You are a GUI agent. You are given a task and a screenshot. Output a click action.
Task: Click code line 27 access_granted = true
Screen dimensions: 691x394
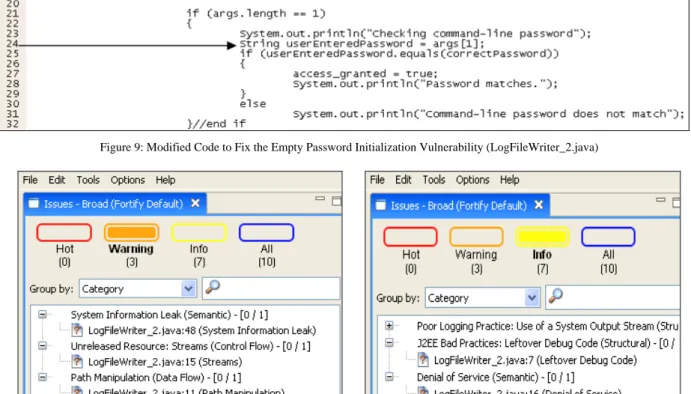coord(365,74)
